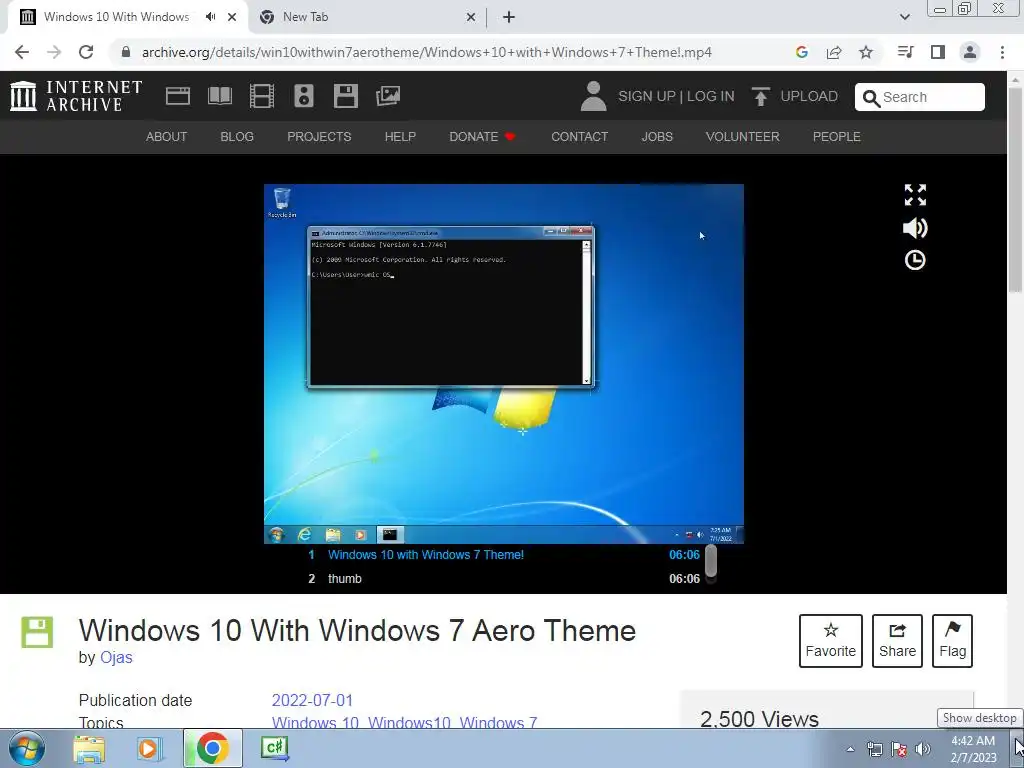The height and width of the screenshot is (768, 1024).
Task: Click the clock playback speed icon
Action: [x=915, y=260]
